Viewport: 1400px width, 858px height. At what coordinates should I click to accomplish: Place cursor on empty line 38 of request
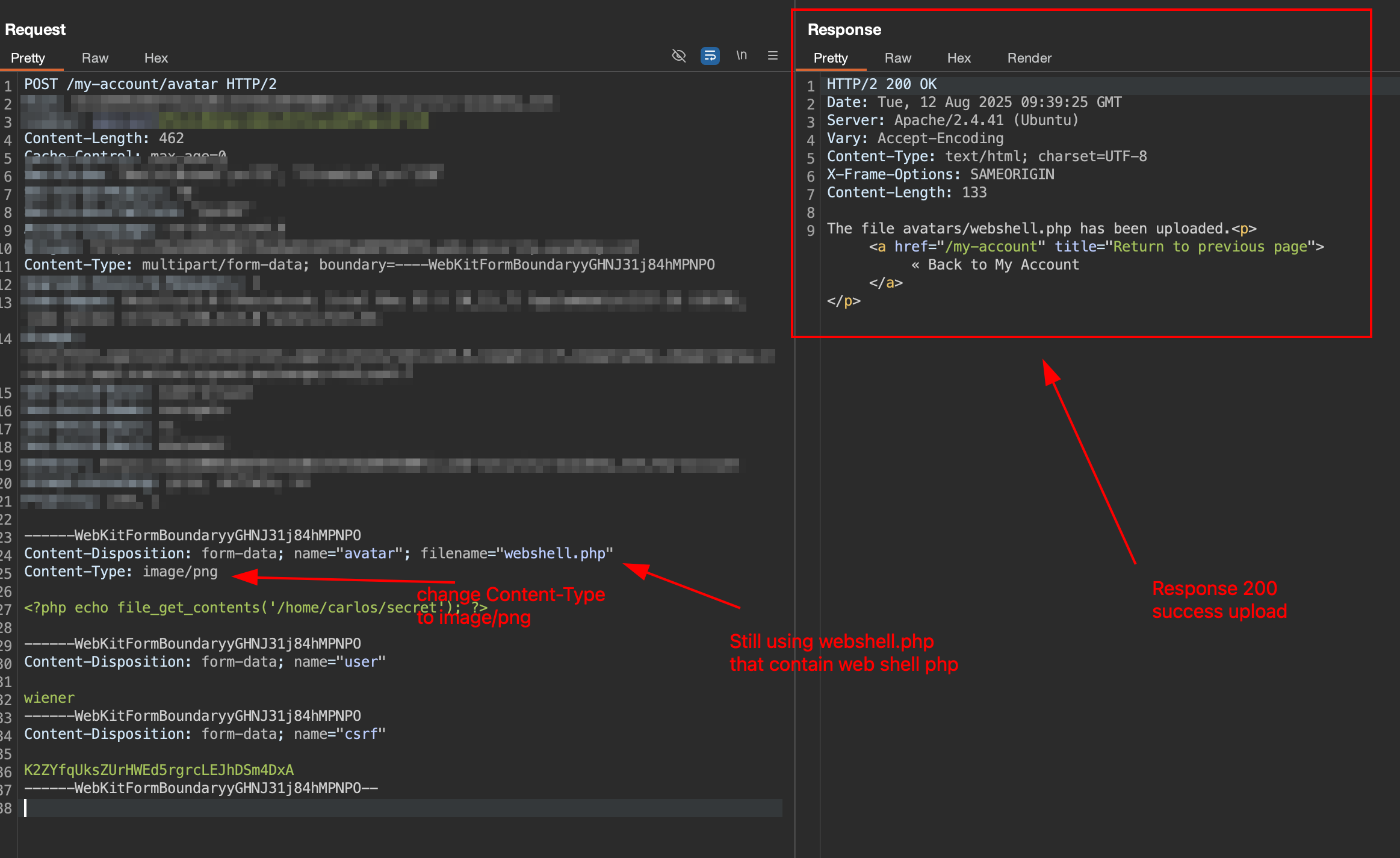402,808
